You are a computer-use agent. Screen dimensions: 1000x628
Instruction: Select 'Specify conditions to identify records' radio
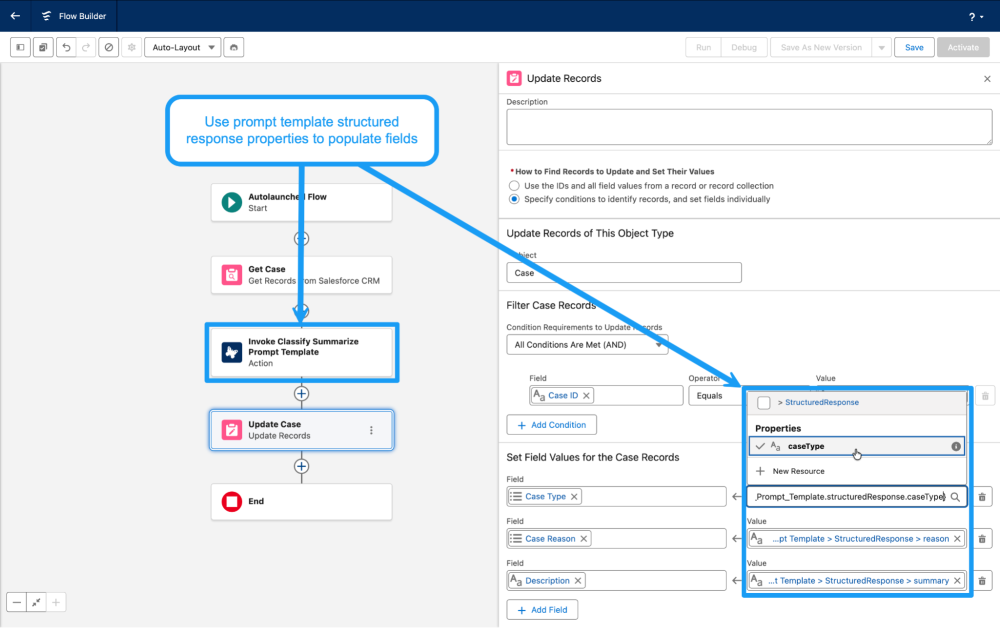pyautogui.click(x=514, y=198)
